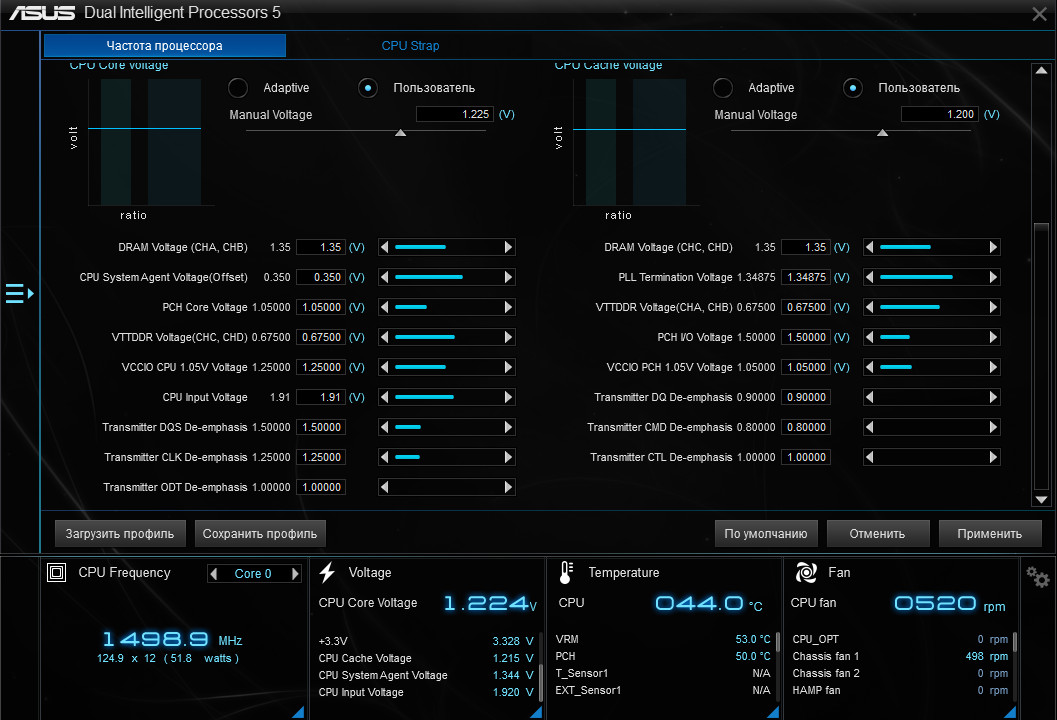Click CPU Core Manual Voltage input 1.225
The width and height of the screenshot is (1057, 720).
tap(455, 115)
